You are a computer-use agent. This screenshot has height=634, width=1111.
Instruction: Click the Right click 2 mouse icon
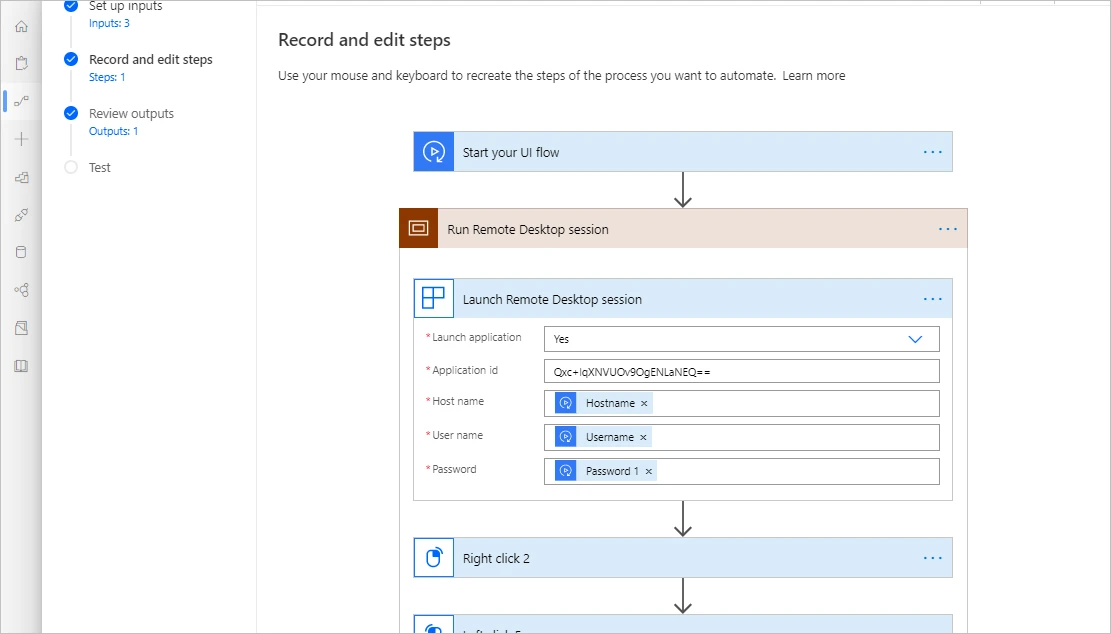(433, 557)
